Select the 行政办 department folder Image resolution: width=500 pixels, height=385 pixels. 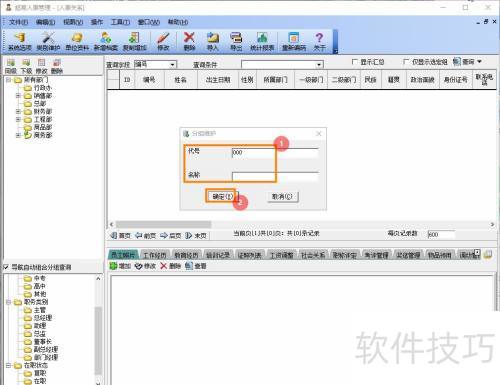point(38,88)
